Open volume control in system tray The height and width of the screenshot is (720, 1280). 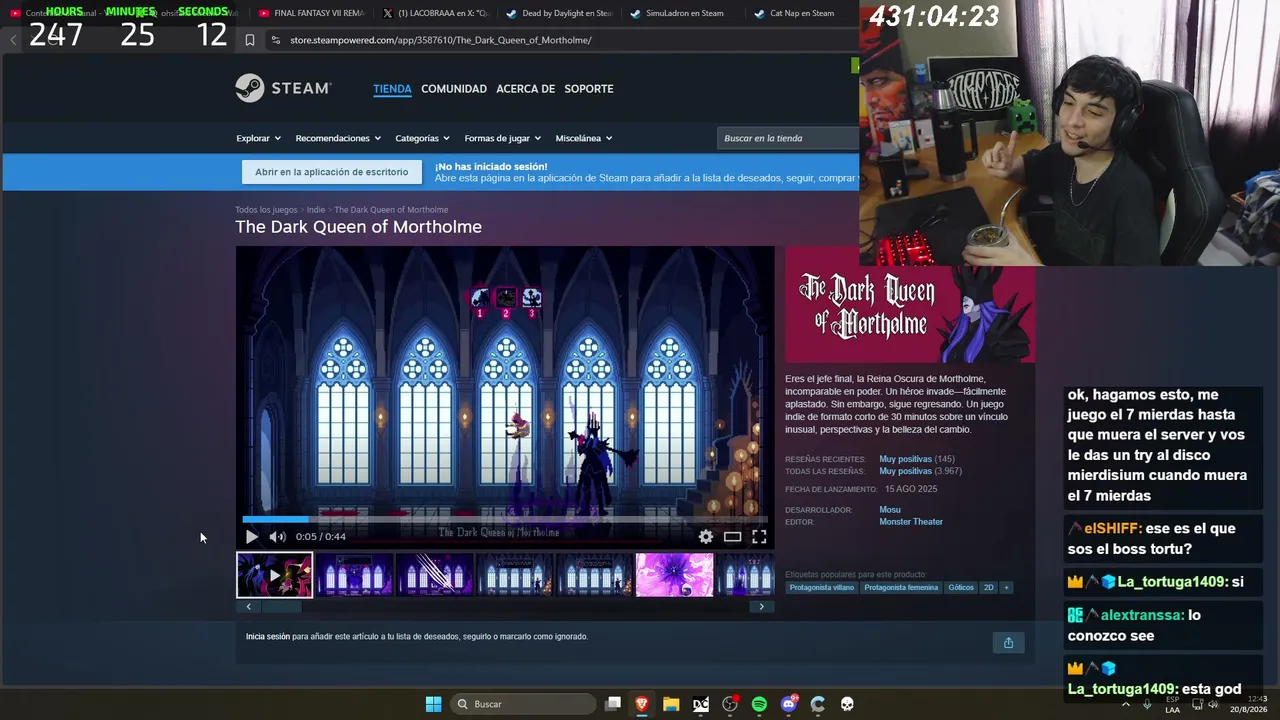(x=1213, y=704)
